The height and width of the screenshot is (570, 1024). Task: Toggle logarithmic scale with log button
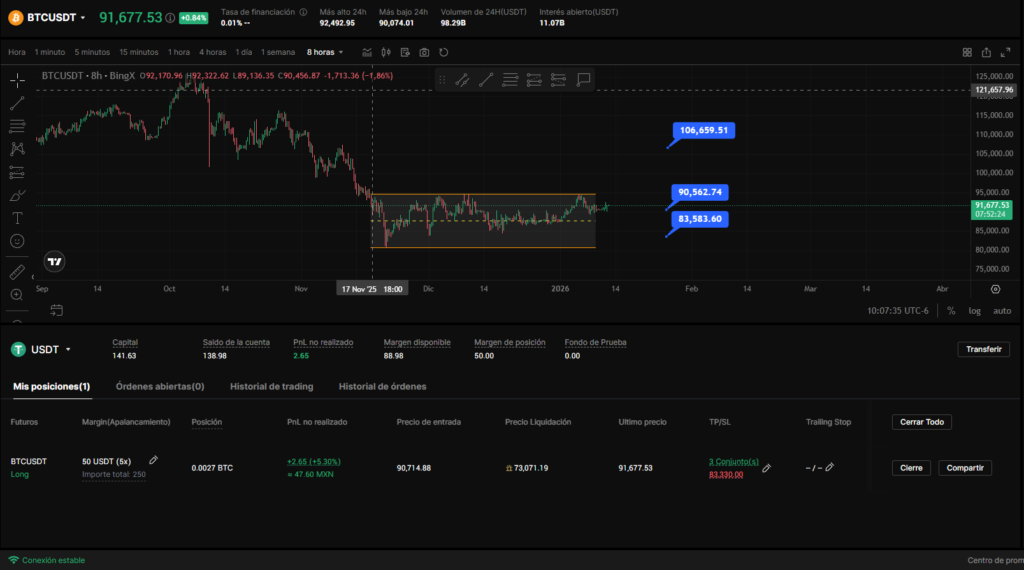pyautogui.click(x=974, y=310)
